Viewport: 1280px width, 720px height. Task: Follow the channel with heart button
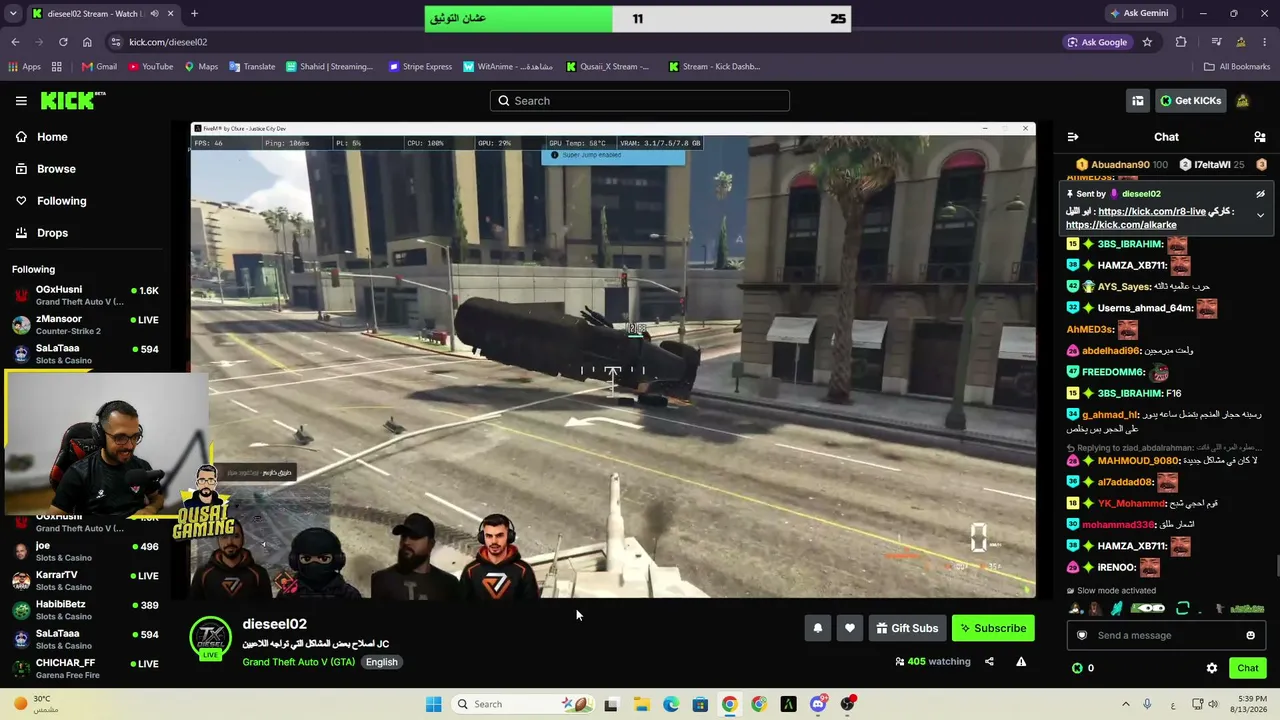click(850, 628)
